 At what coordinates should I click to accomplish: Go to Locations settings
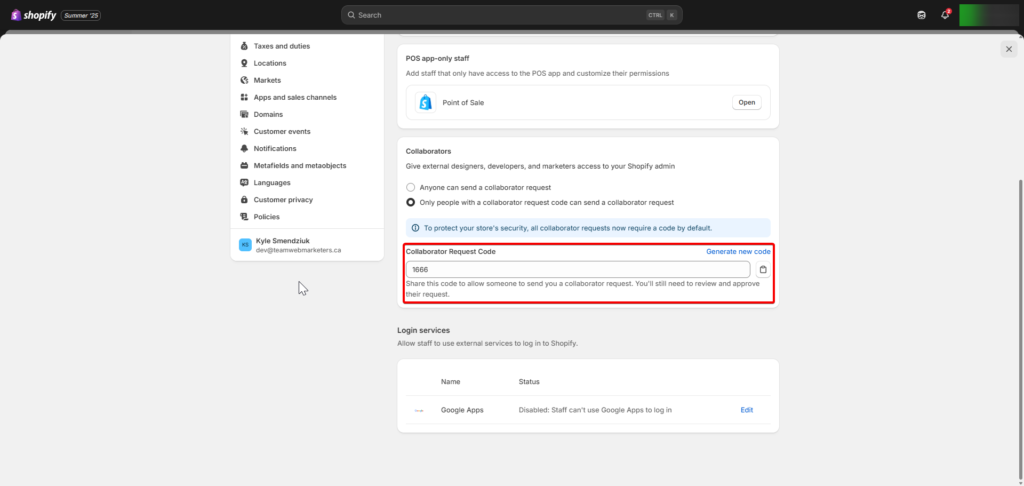tap(269, 63)
